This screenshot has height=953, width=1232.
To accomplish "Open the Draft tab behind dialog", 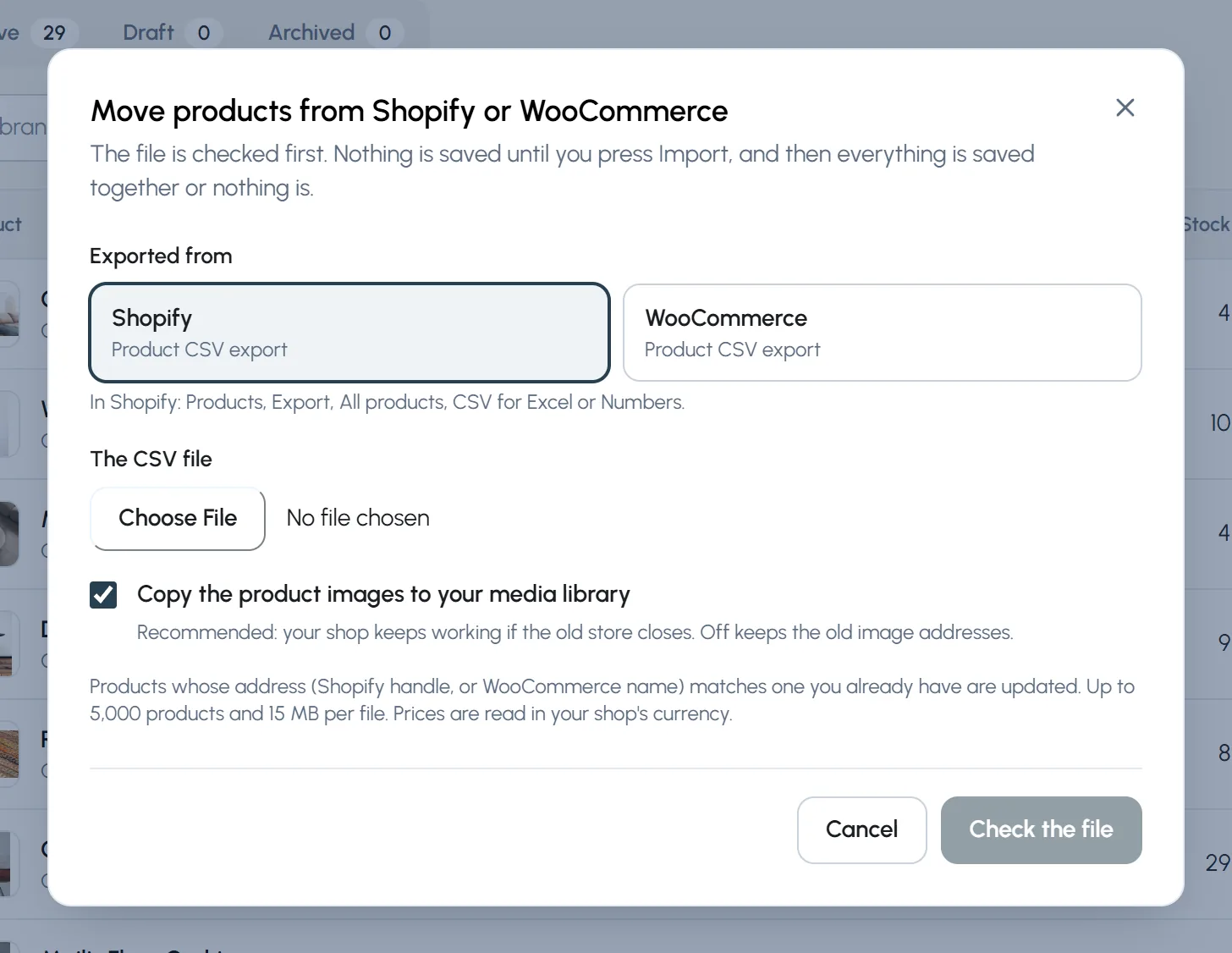I will tap(172, 33).
